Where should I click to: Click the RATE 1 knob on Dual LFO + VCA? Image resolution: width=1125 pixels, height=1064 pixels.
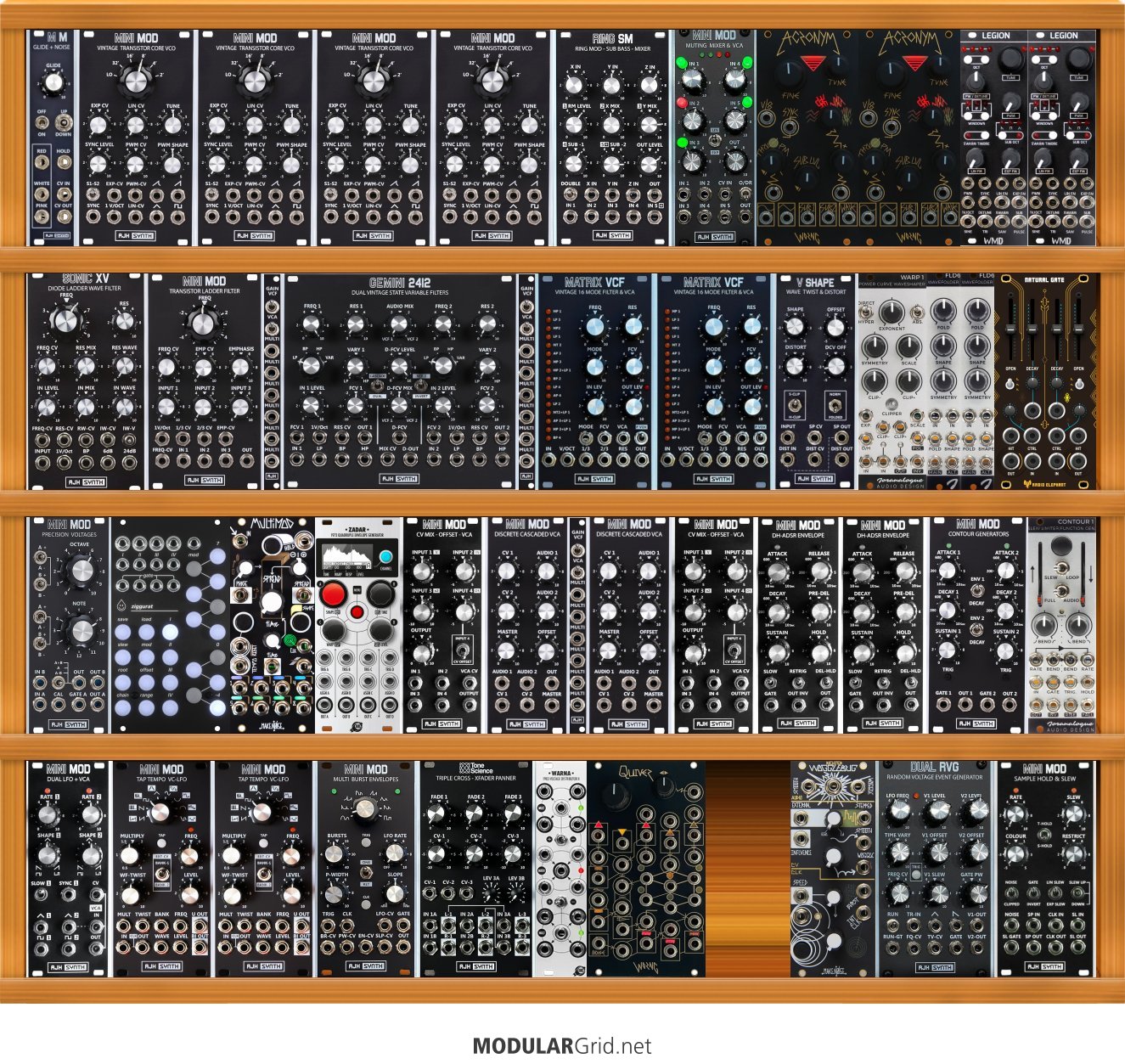[47, 815]
